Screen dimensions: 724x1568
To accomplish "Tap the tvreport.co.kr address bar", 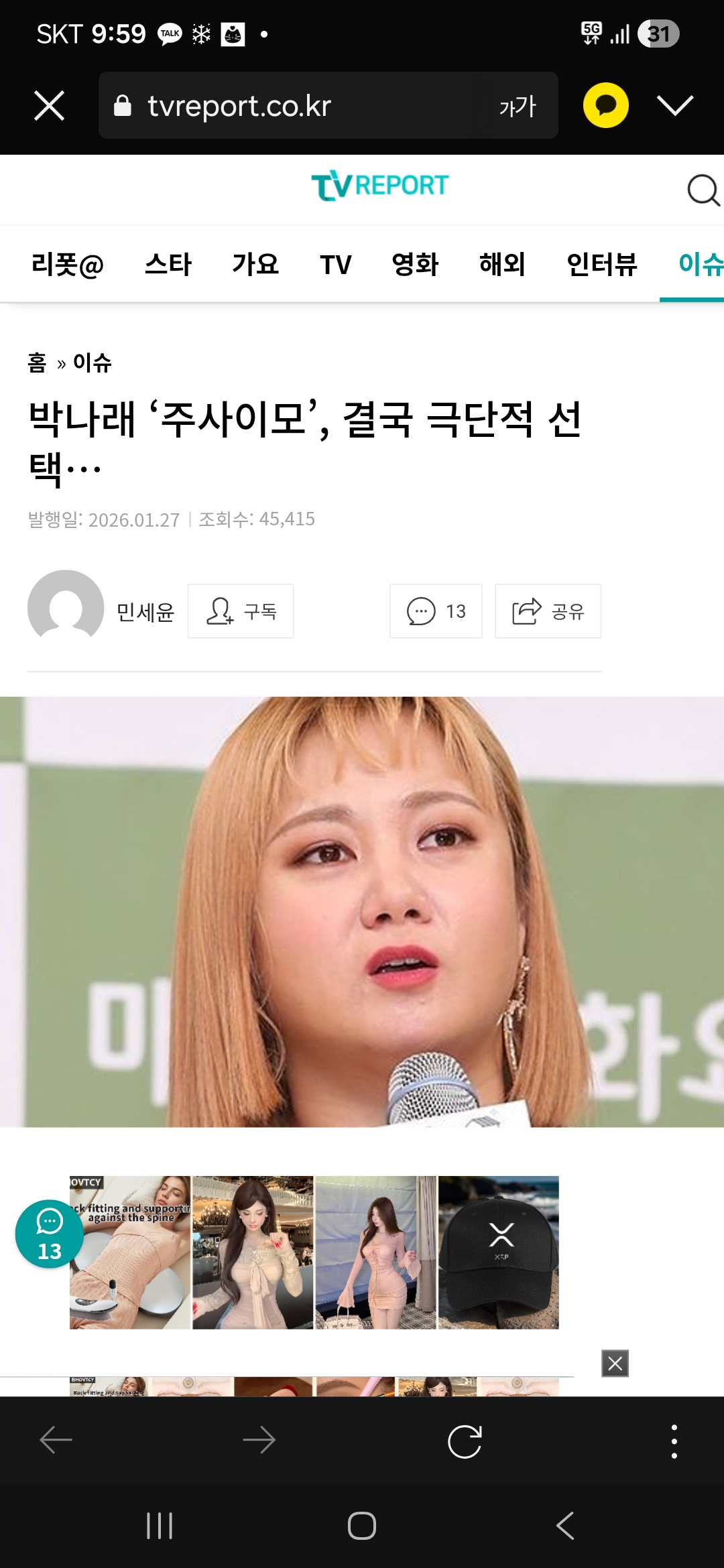I will click(x=328, y=105).
